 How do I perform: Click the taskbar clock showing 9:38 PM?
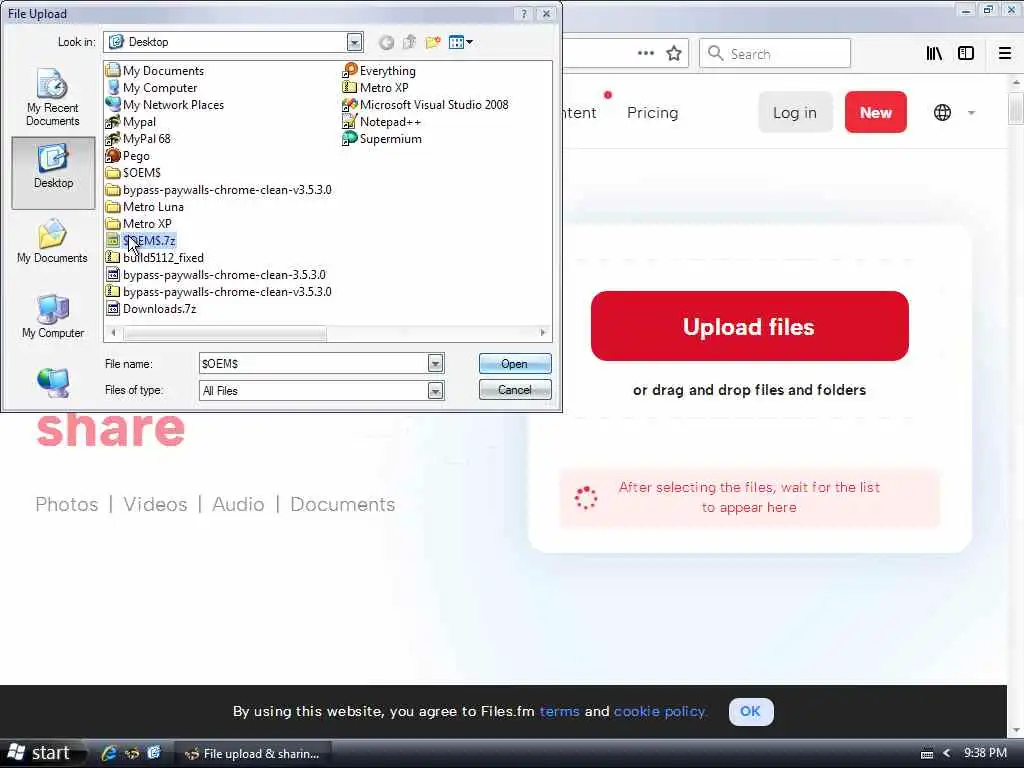(985, 753)
